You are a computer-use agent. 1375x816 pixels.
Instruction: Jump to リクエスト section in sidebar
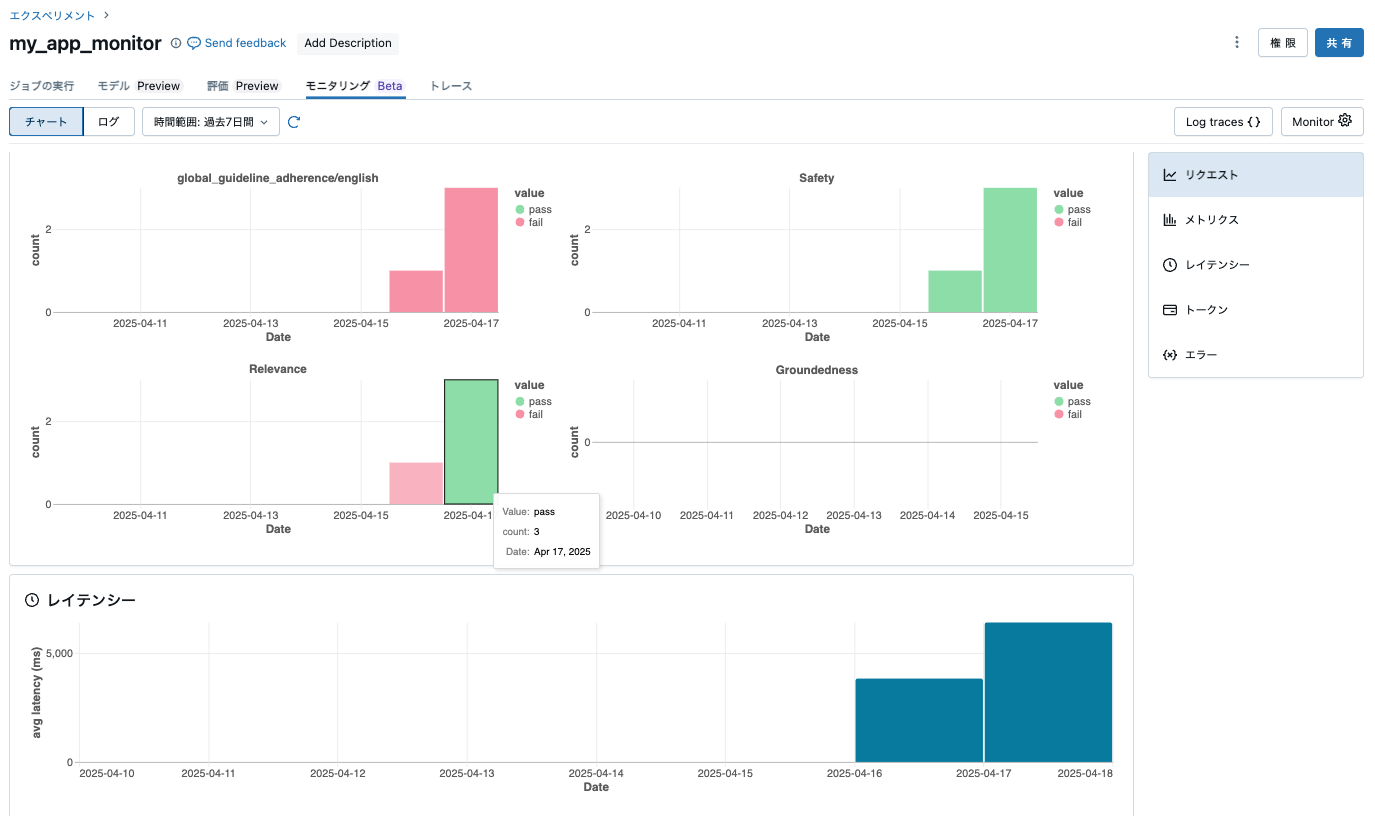point(1256,175)
